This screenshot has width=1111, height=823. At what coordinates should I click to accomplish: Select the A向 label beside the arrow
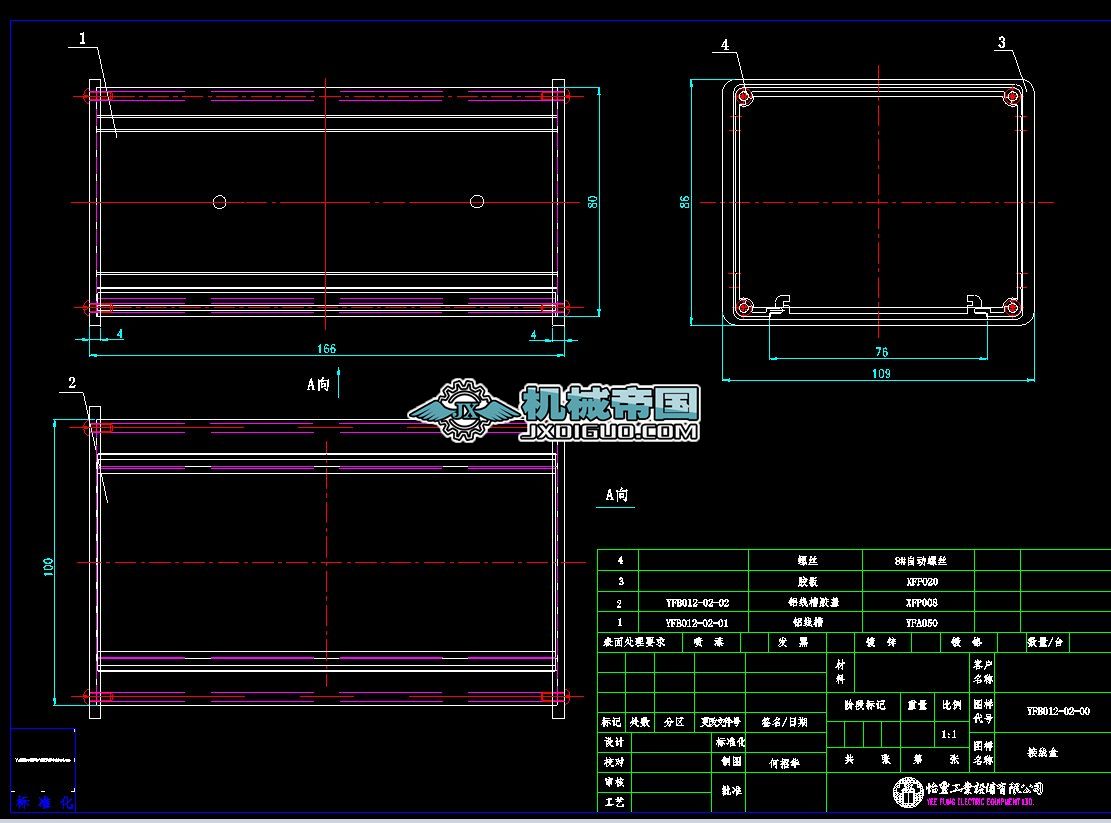[x=318, y=384]
